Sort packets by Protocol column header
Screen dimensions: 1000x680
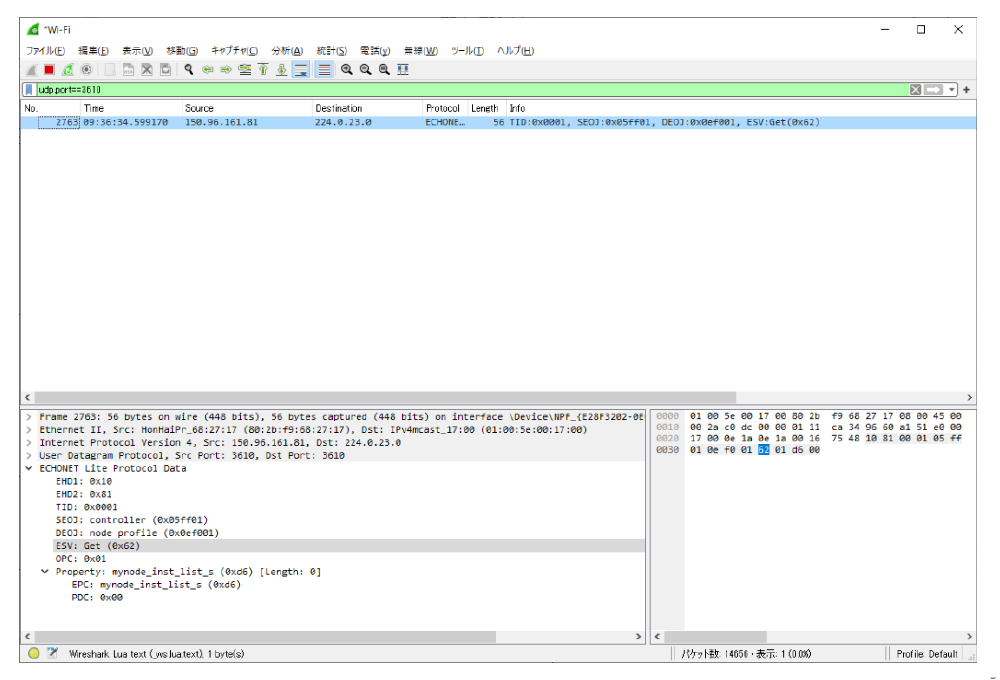click(x=445, y=108)
